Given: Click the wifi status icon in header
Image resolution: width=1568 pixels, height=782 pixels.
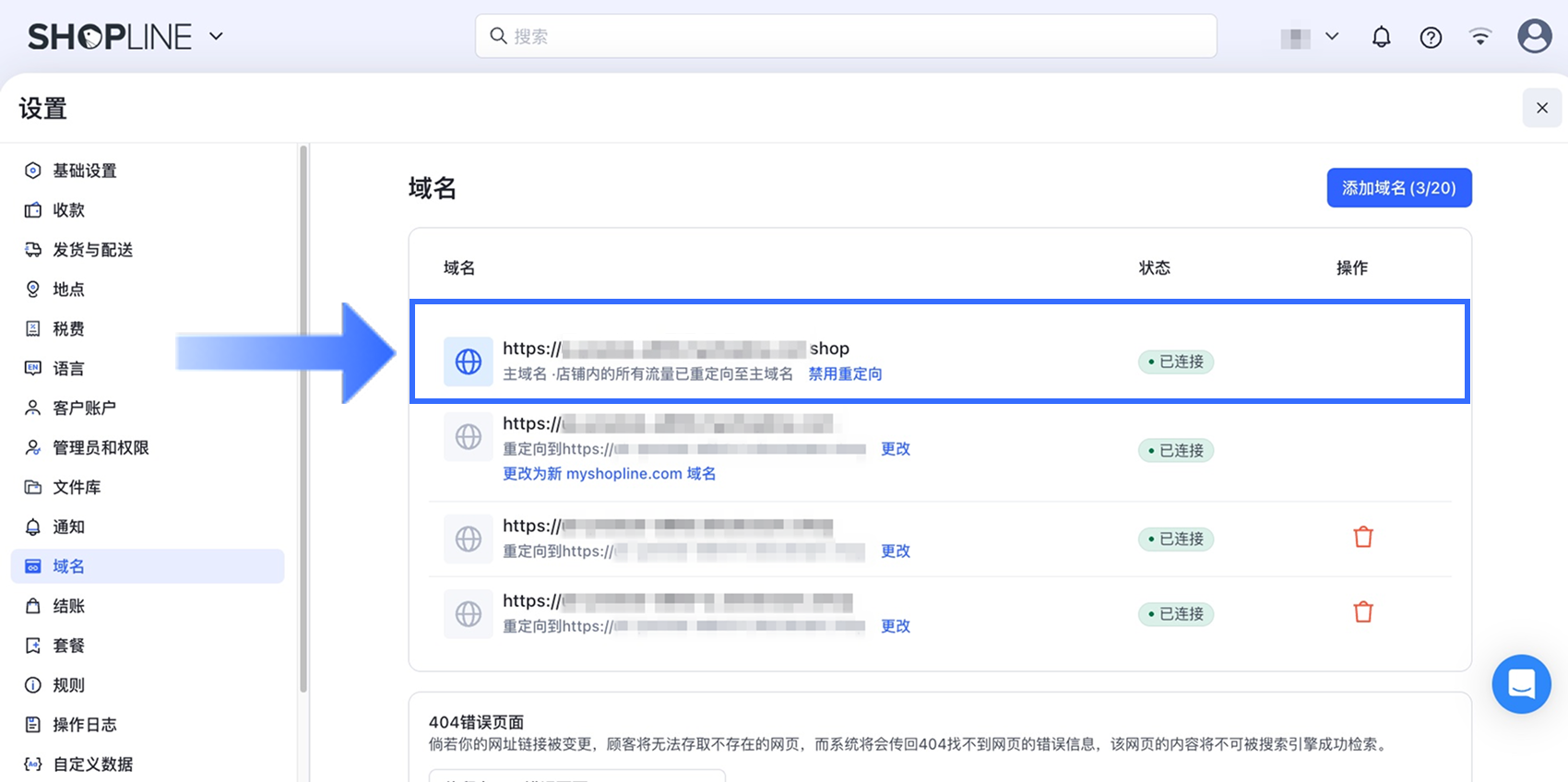Looking at the screenshot, I should tap(1480, 37).
